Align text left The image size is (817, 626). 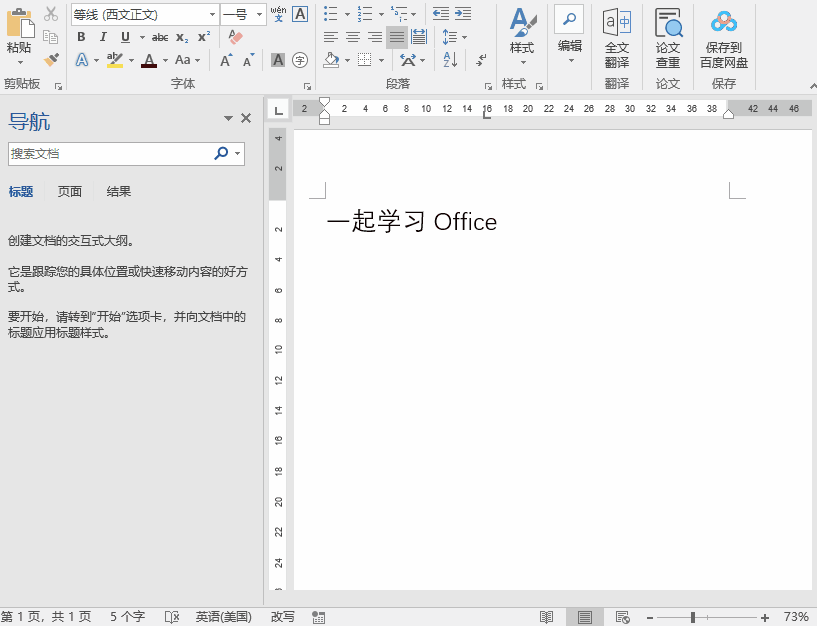331,37
